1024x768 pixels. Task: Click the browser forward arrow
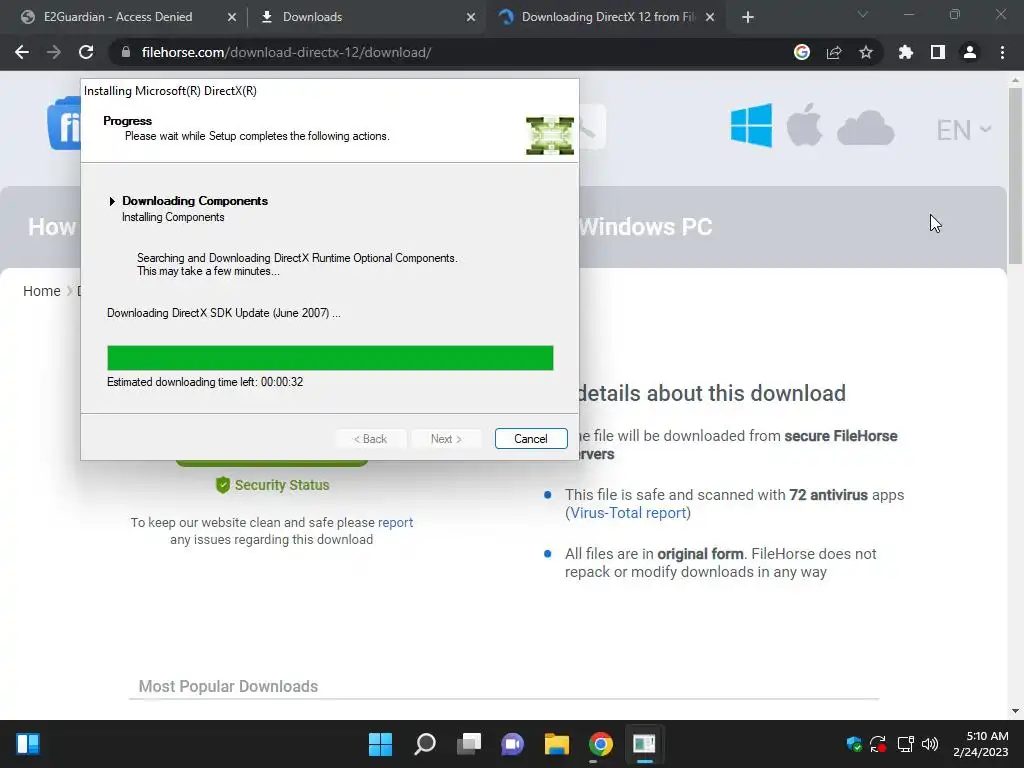click(54, 52)
